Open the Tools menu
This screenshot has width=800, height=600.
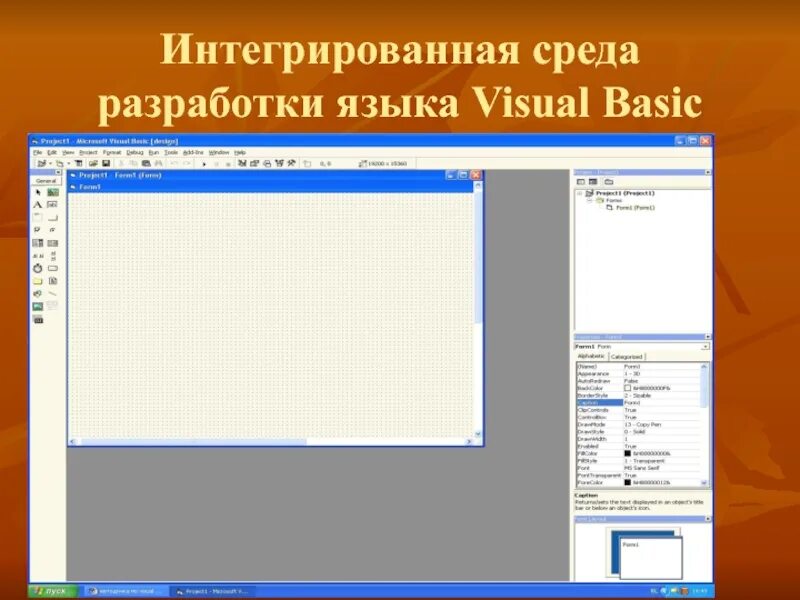pos(171,152)
